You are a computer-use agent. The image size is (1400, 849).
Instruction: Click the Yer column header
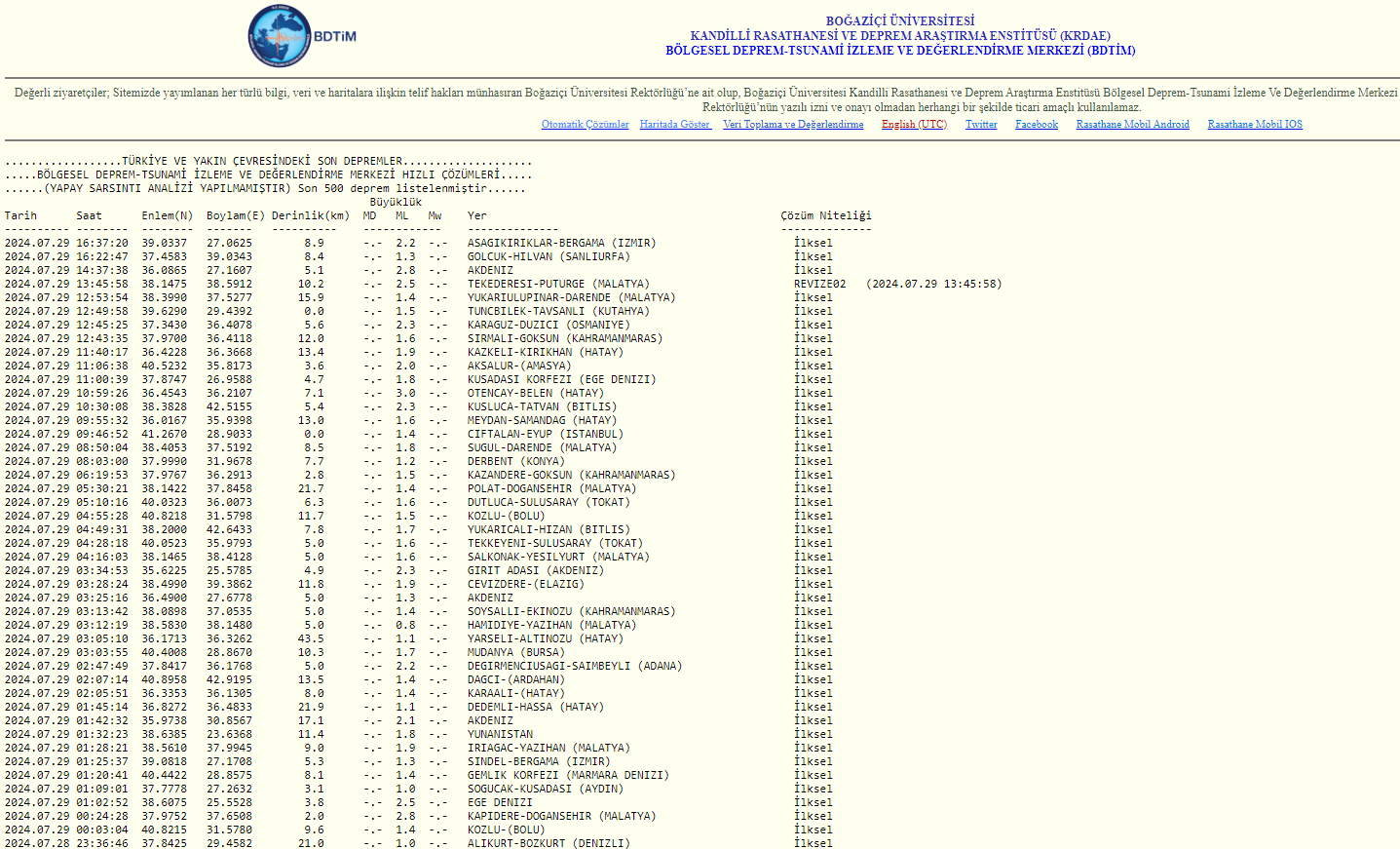tap(477, 216)
